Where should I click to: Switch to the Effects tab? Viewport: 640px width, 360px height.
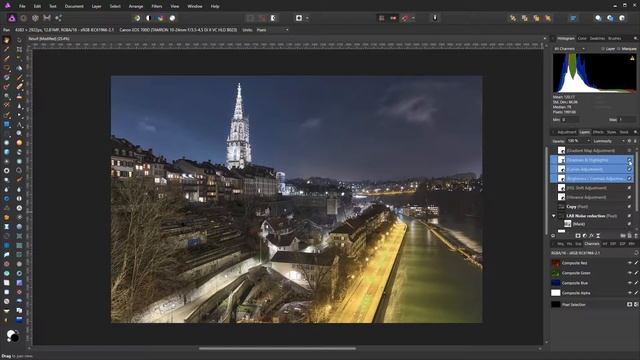598,132
